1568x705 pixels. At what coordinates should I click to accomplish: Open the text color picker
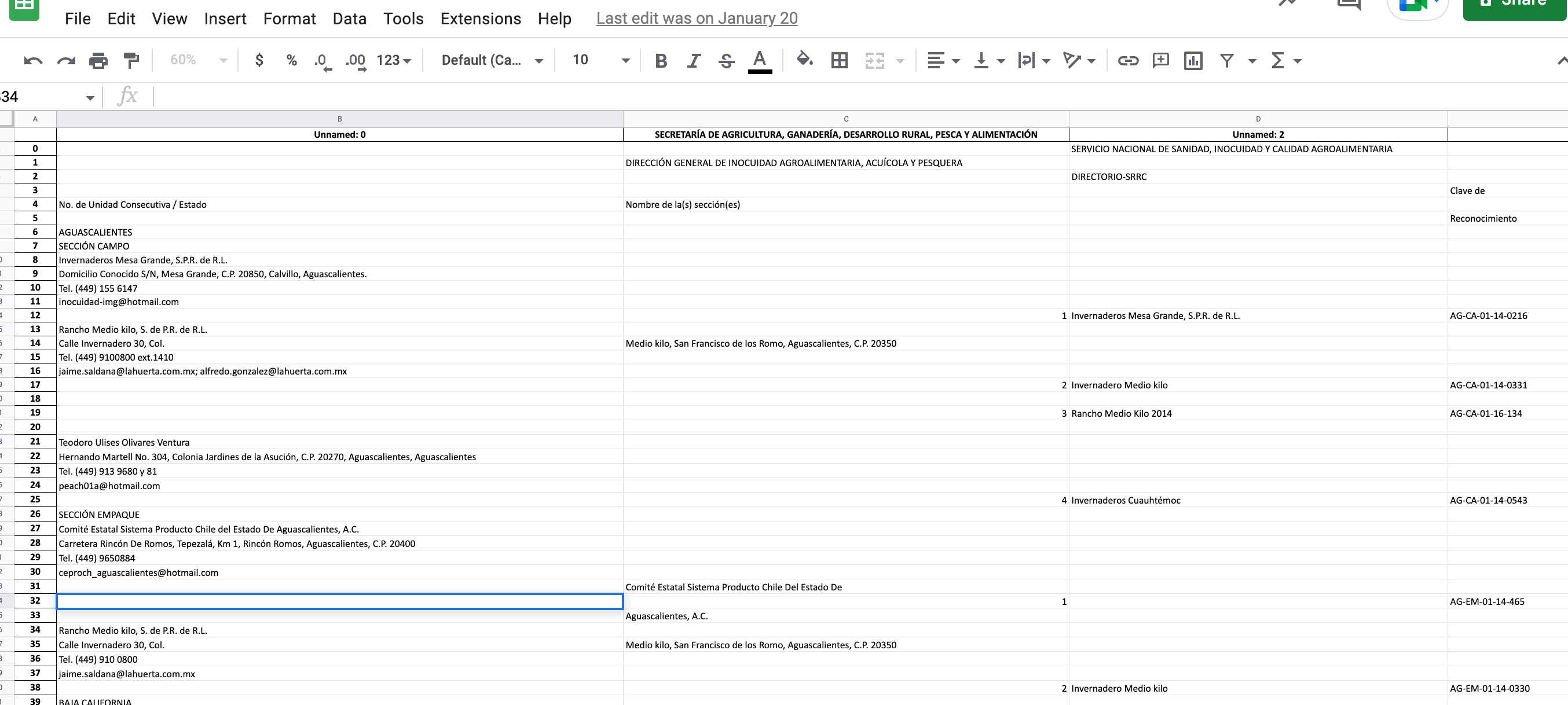tap(759, 60)
